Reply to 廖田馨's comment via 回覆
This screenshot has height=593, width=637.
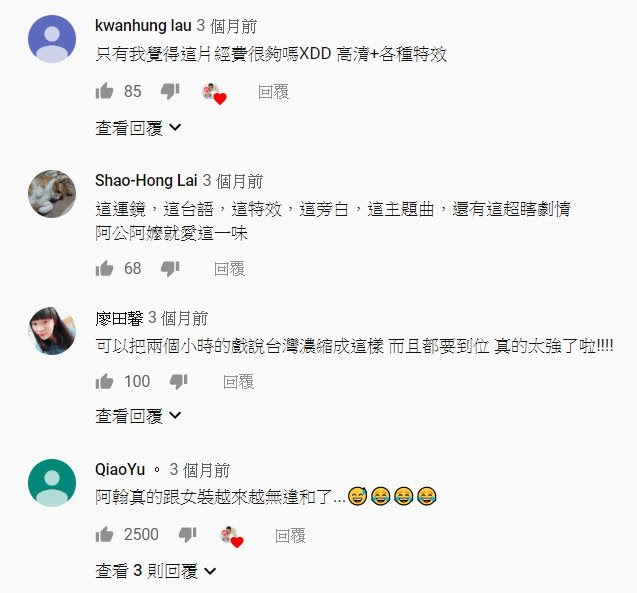(x=238, y=382)
